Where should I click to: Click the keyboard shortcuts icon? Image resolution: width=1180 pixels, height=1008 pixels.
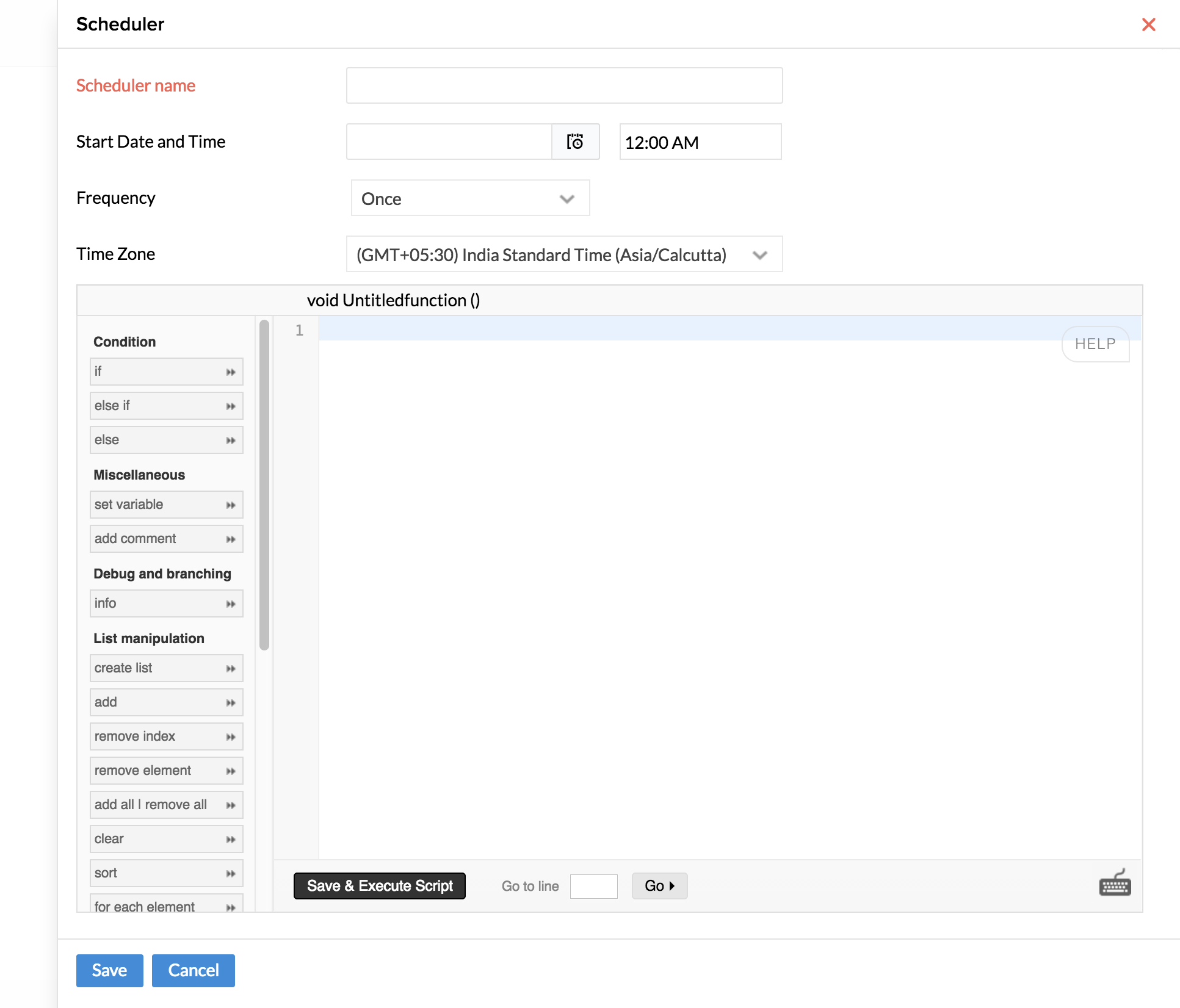click(1115, 884)
